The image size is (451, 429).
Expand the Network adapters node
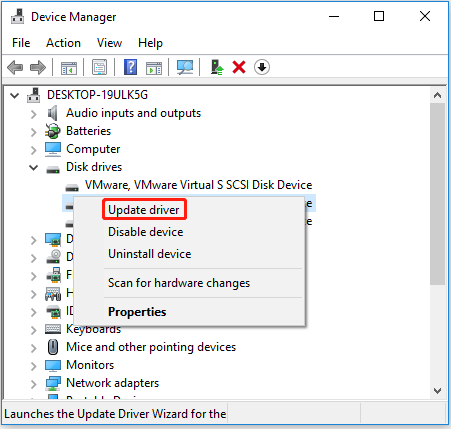[x=33, y=384]
